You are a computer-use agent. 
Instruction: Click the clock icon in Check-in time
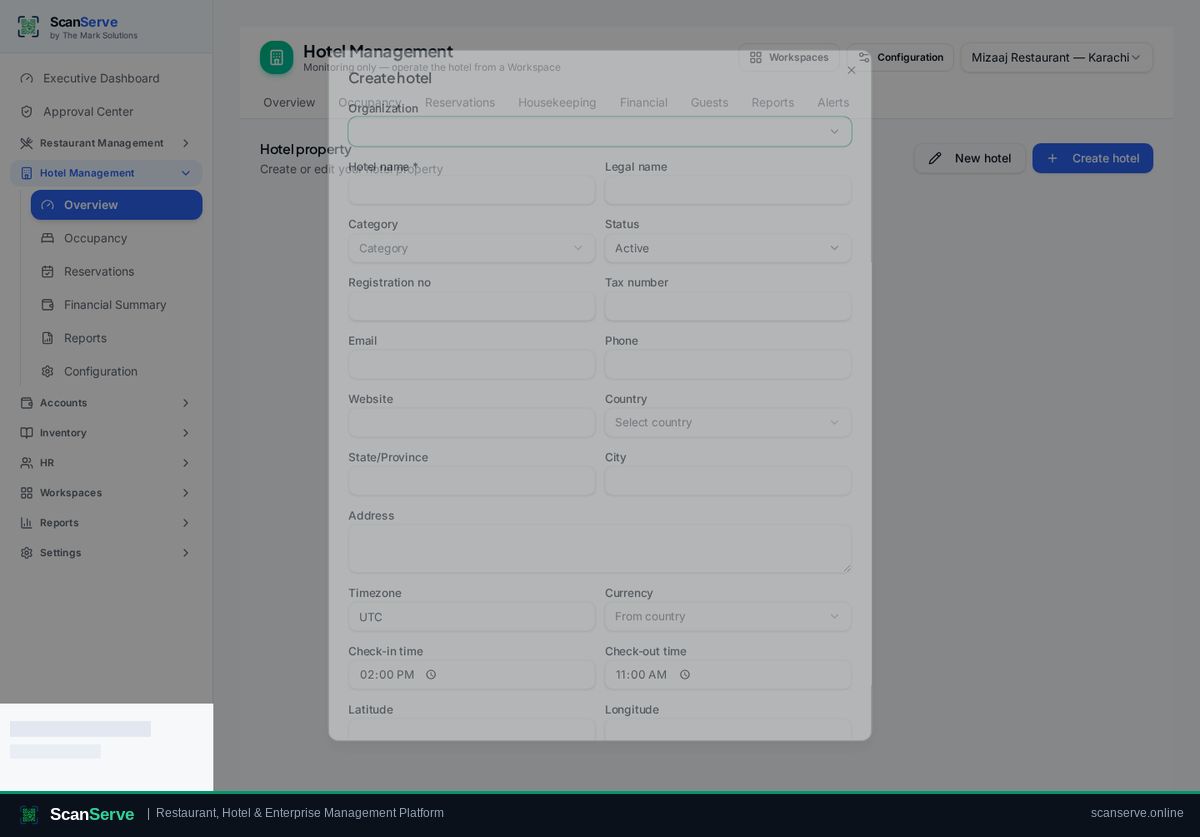point(431,675)
